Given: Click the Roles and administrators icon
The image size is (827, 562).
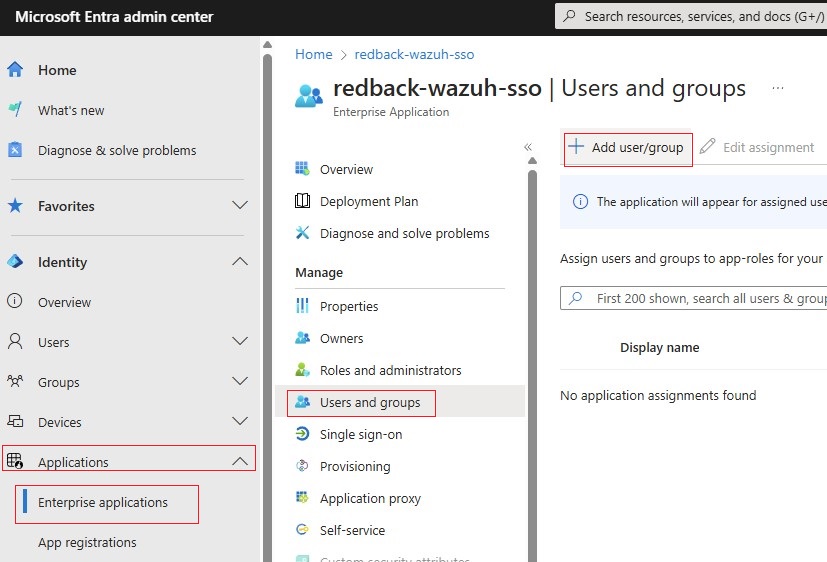Looking at the screenshot, I should (x=302, y=370).
